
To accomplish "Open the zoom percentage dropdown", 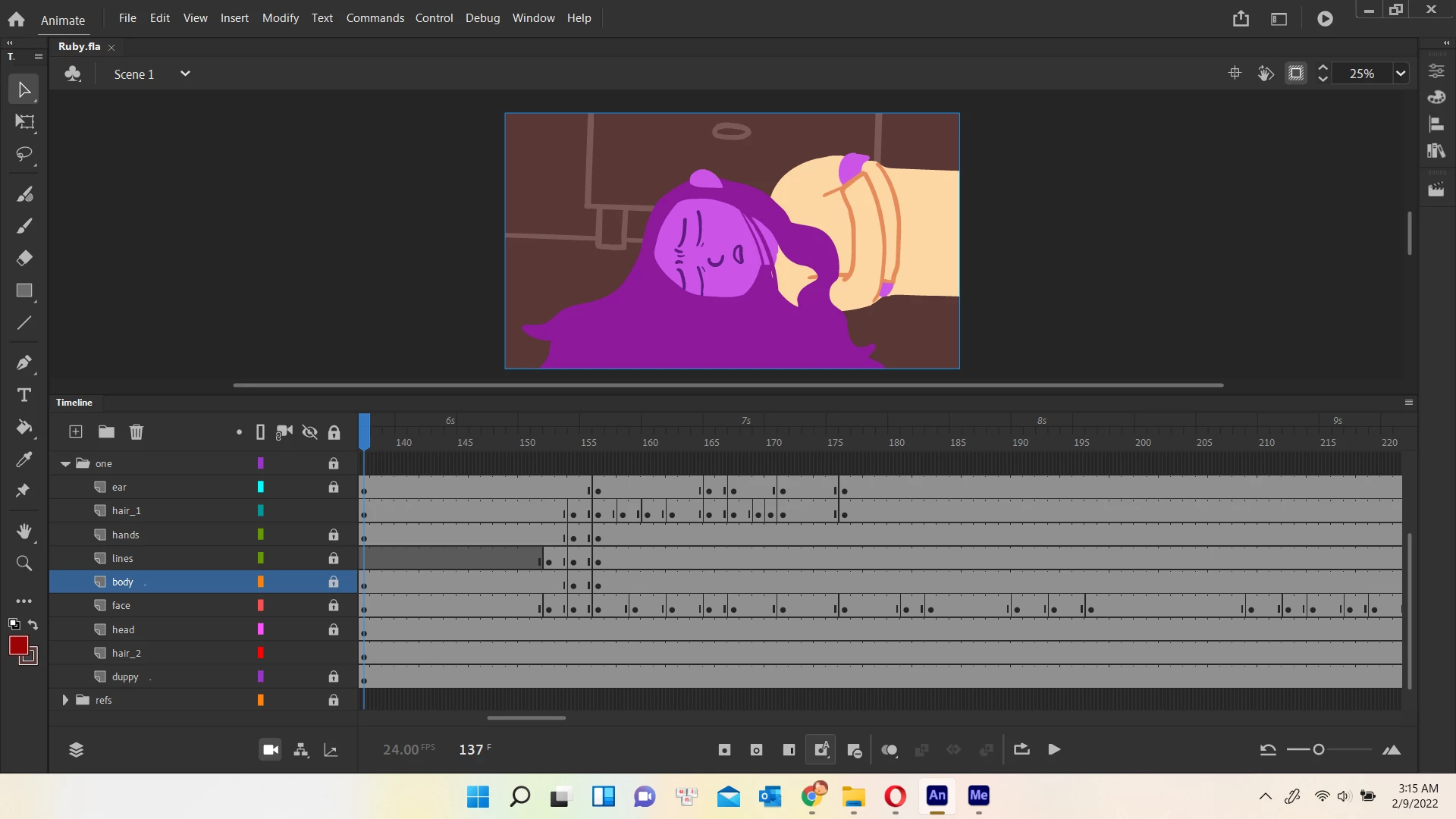I will pos(1401,74).
